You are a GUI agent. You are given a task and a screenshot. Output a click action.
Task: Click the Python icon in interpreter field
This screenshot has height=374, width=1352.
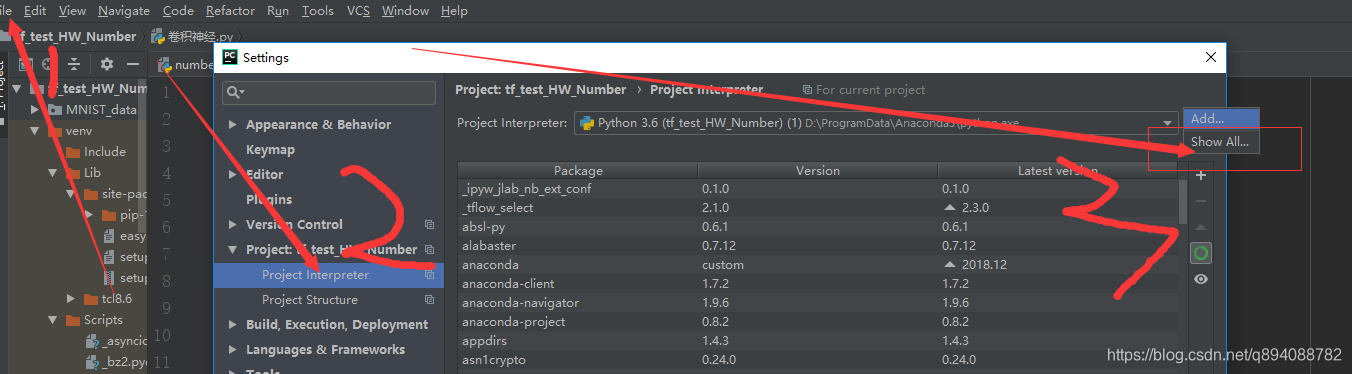pyautogui.click(x=587, y=123)
